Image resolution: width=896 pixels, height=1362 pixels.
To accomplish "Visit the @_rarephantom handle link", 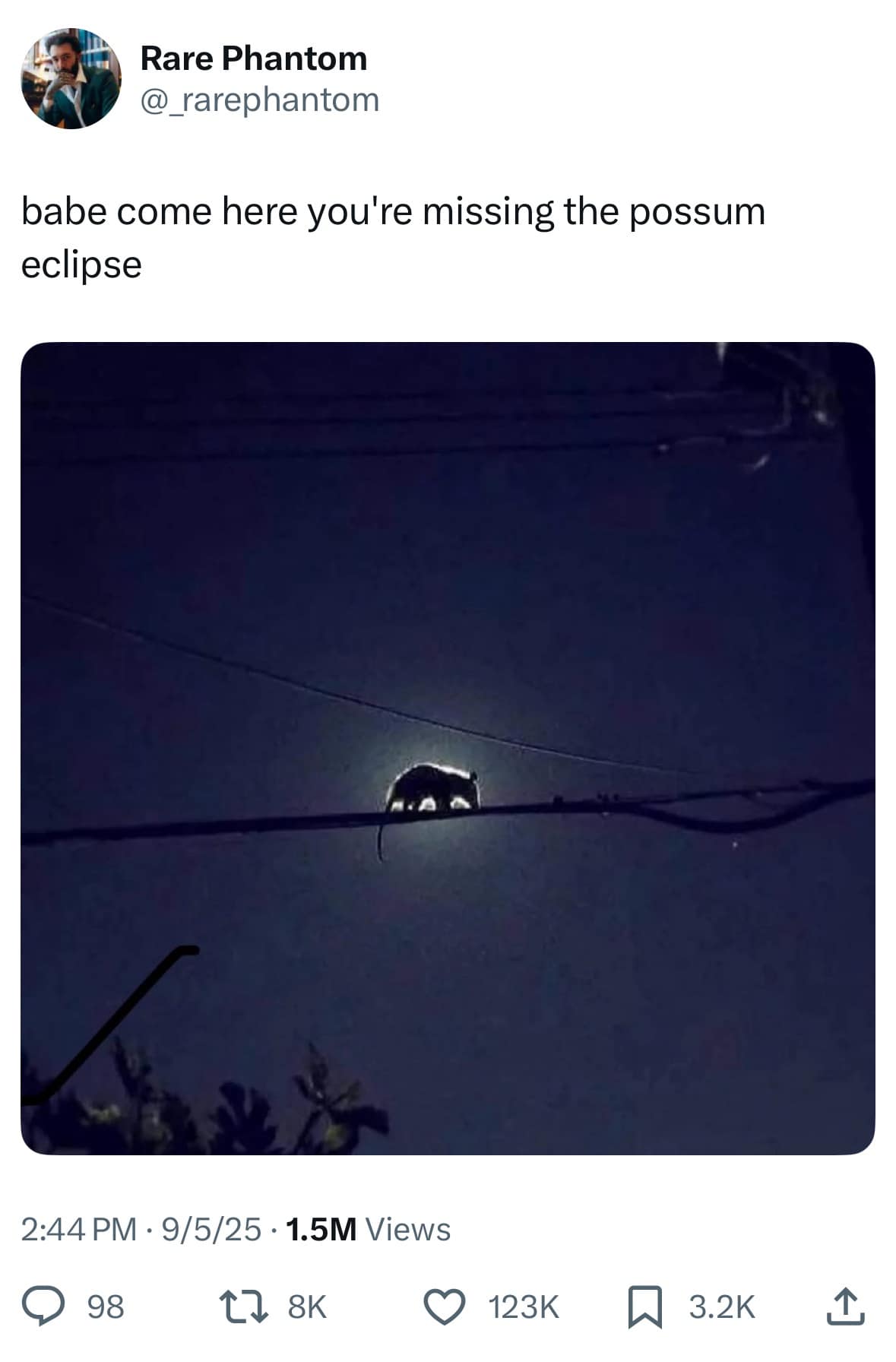I will click(x=260, y=100).
